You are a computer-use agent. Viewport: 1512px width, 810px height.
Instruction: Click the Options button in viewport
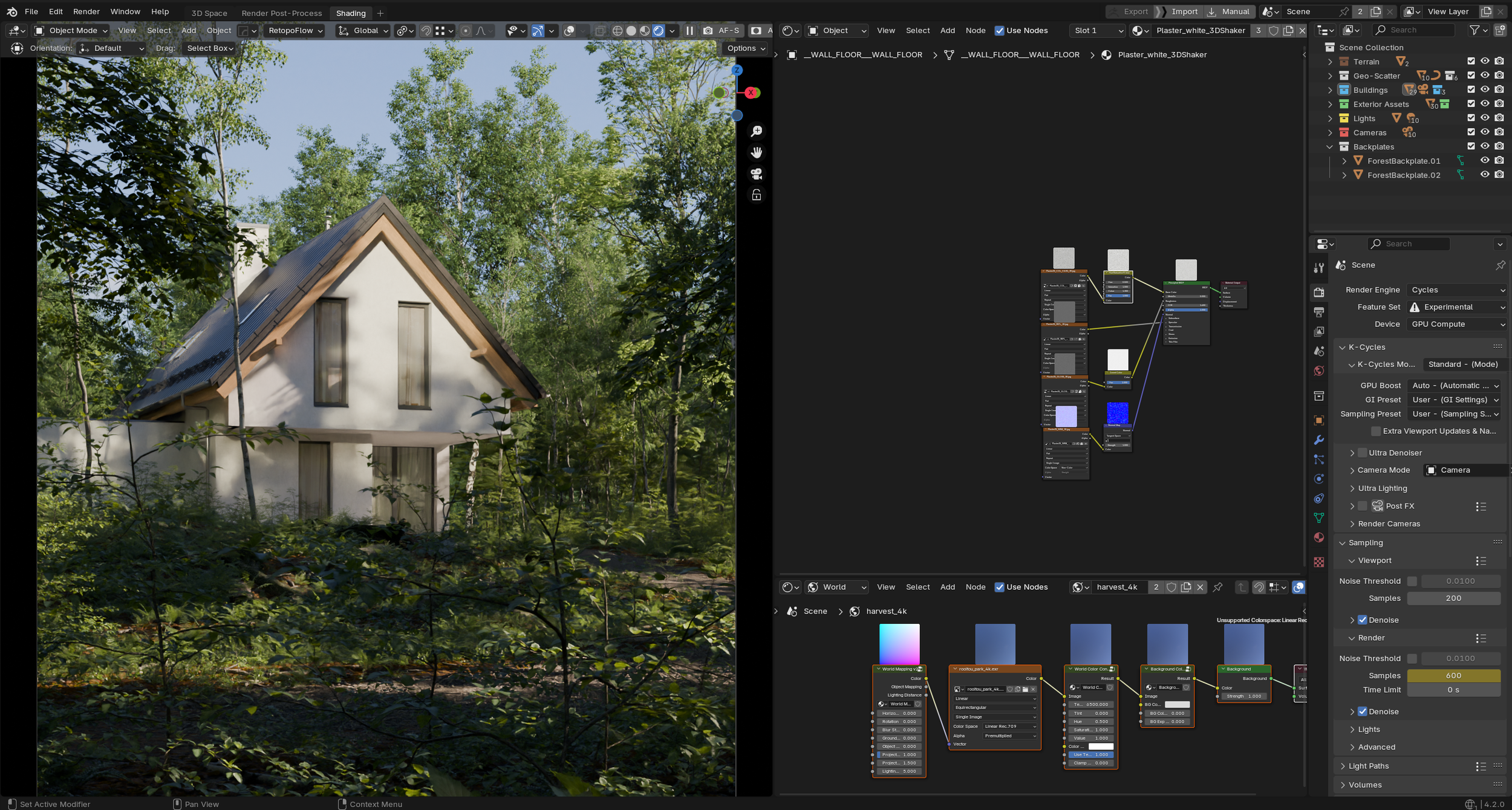(746, 48)
